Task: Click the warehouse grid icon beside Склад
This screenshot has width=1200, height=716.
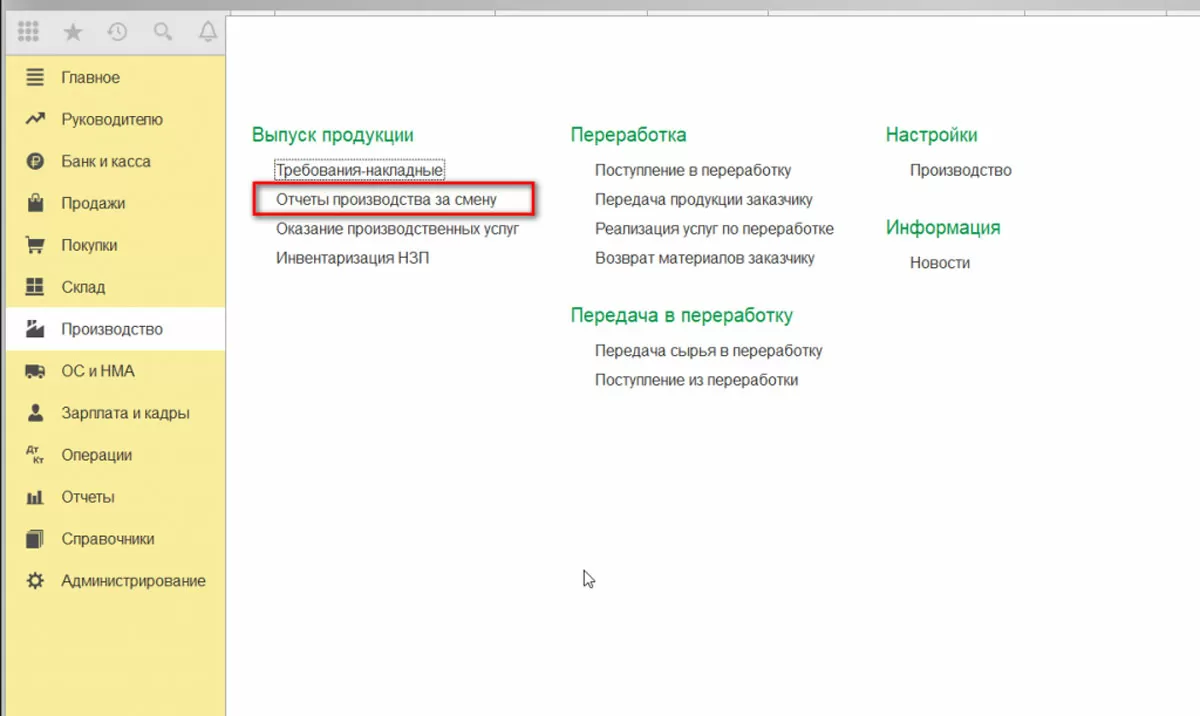Action: point(35,287)
